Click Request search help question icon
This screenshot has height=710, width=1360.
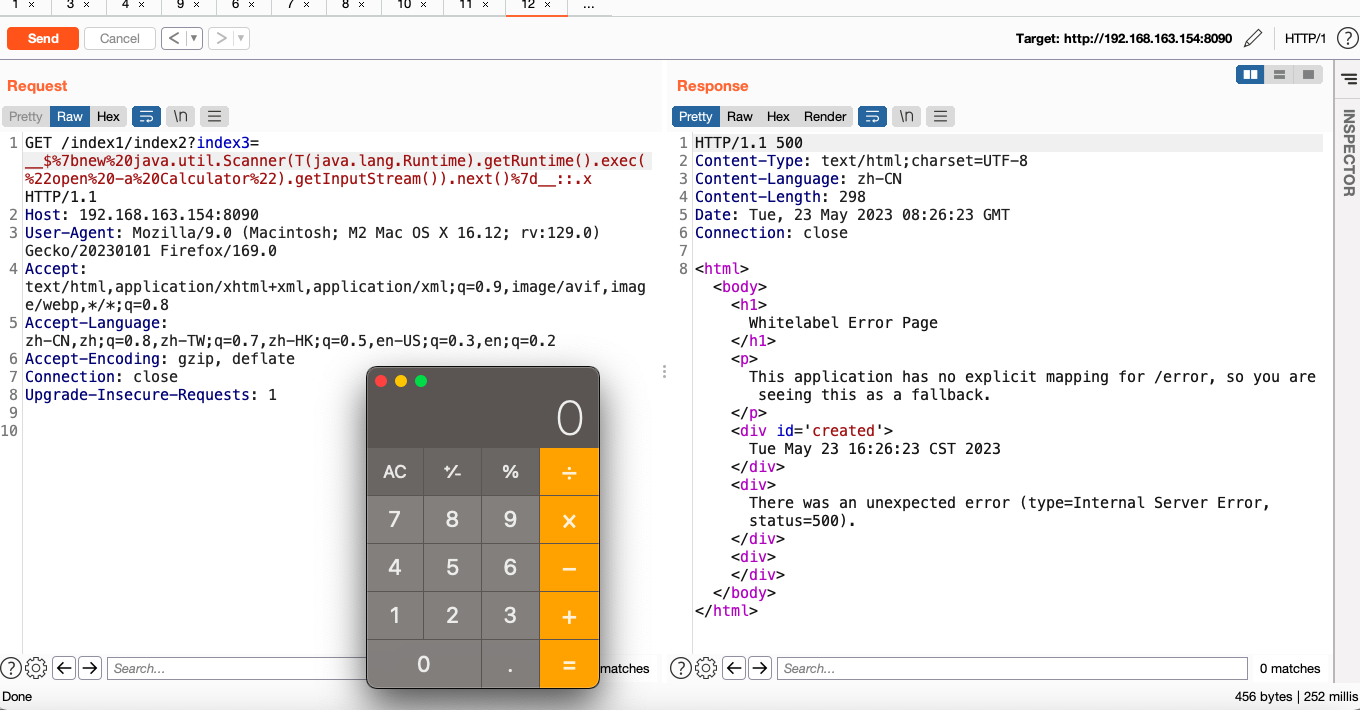[x=11, y=668]
